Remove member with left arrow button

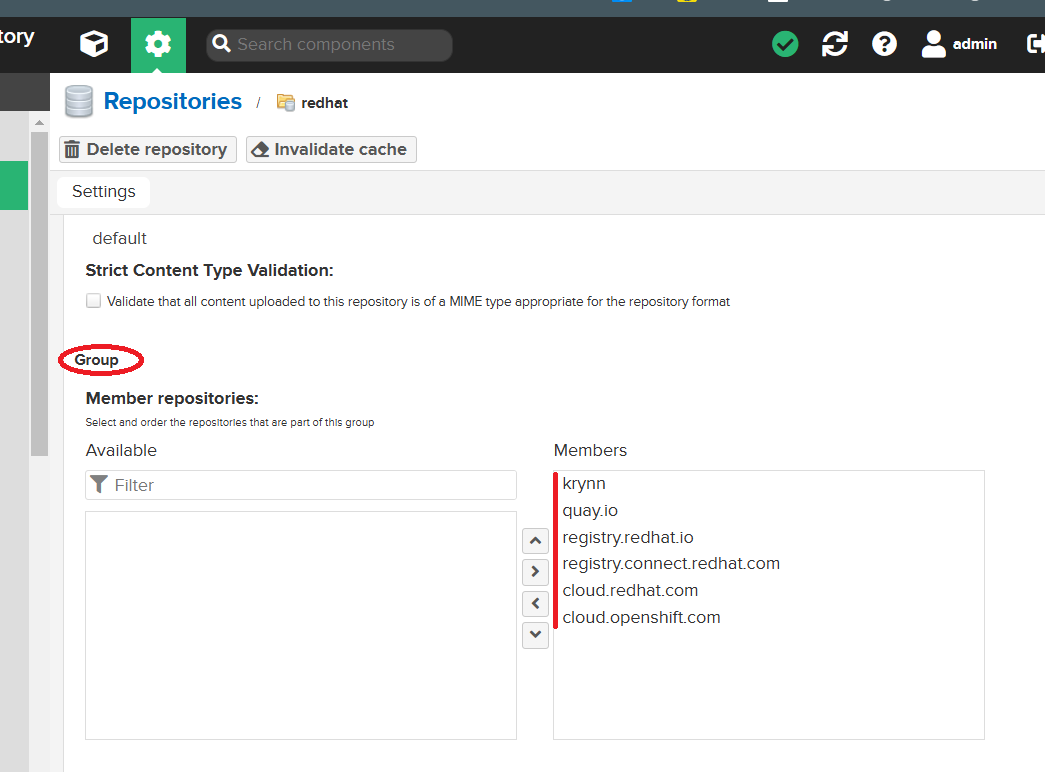pyautogui.click(x=536, y=604)
